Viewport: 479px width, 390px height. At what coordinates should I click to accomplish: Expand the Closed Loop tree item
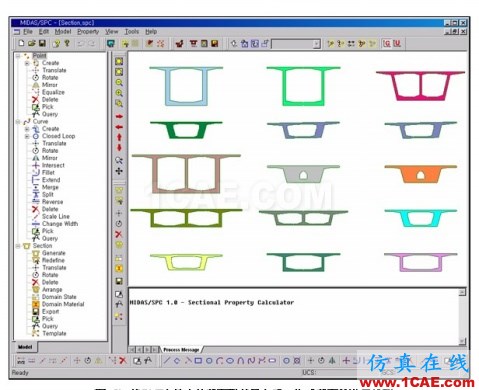point(27,136)
